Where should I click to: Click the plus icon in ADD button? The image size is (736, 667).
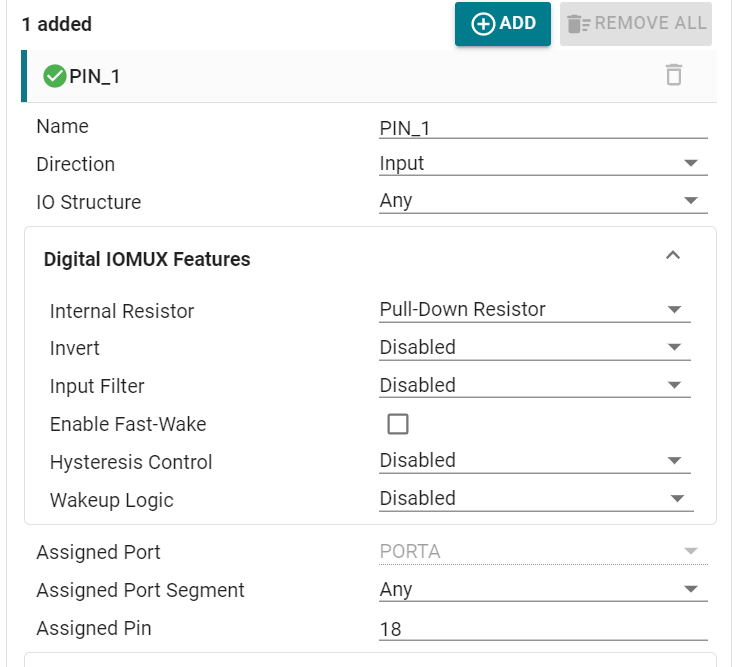pos(483,23)
